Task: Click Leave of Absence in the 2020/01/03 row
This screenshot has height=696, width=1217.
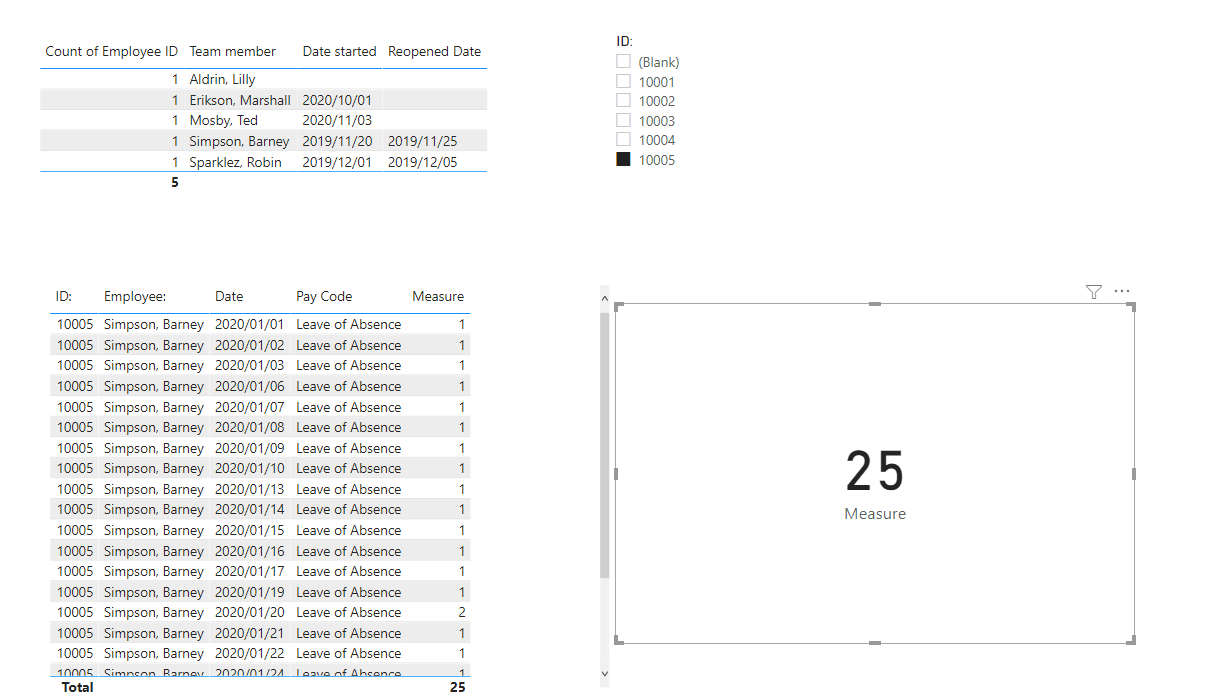Action: pos(349,365)
